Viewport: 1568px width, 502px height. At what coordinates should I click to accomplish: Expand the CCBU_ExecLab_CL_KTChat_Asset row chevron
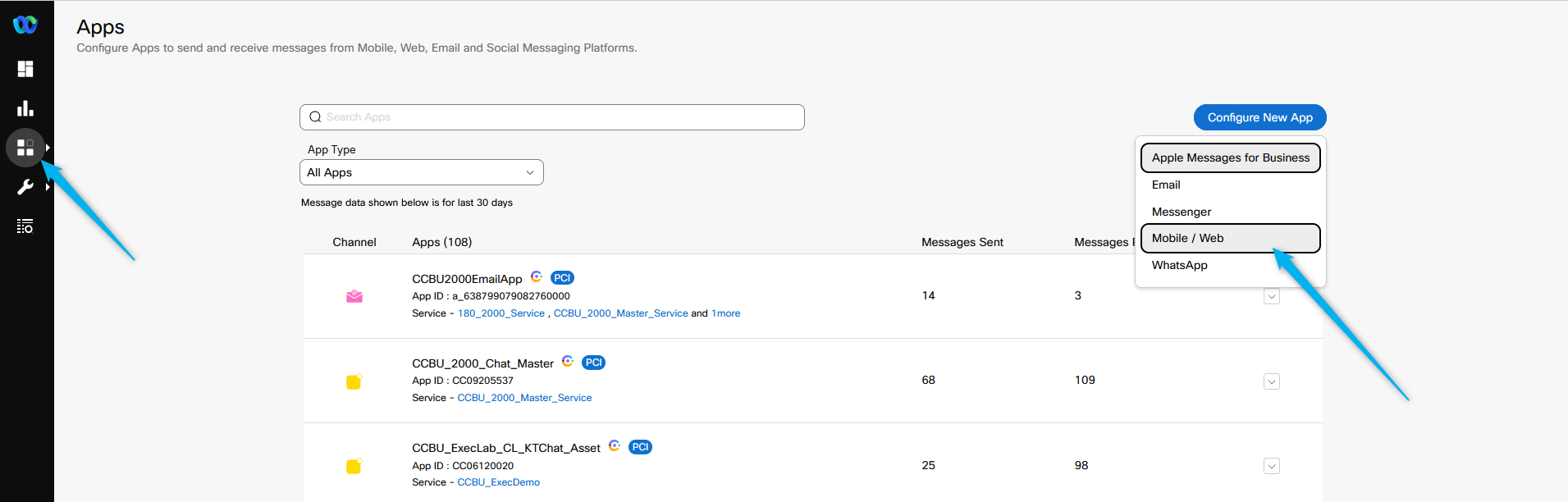1272,466
